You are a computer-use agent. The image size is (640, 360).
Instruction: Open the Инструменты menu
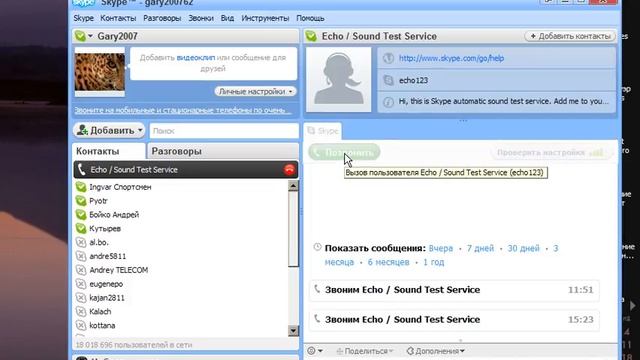(x=265, y=18)
